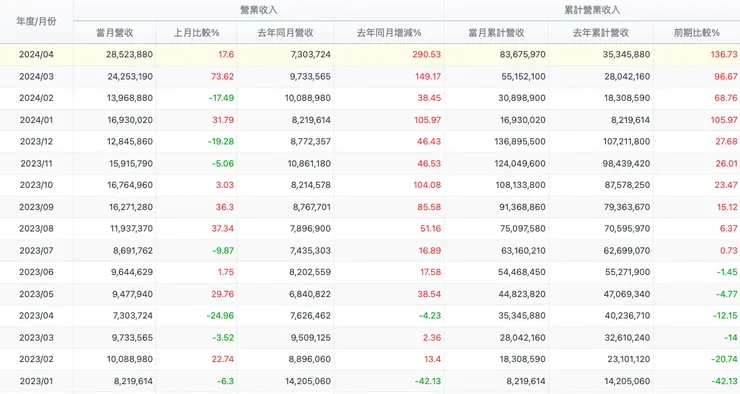The image size is (740, 394).
Task: Click last-year cumulative 40,236,710
Action: [x=627, y=316]
